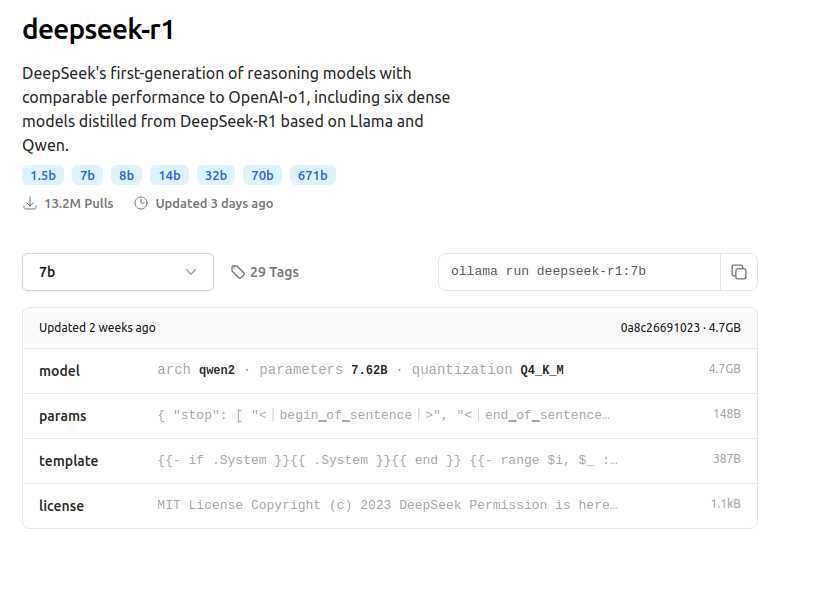
Task: Click the 0a8c26691023 digest hash
Action: tap(660, 328)
